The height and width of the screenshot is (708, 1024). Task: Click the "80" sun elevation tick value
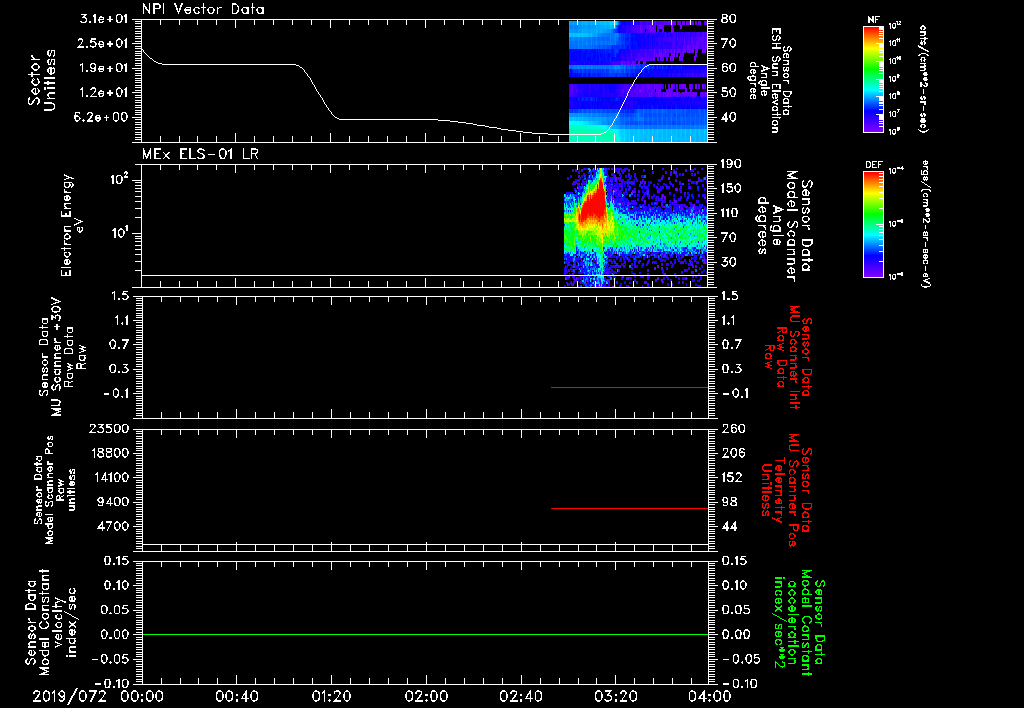728,19
